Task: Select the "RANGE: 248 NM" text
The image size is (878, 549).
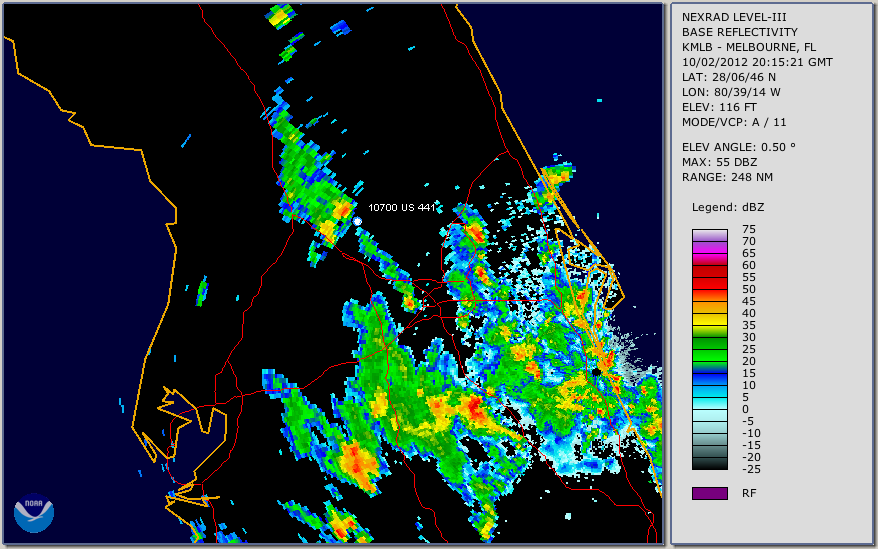Action: (x=727, y=178)
